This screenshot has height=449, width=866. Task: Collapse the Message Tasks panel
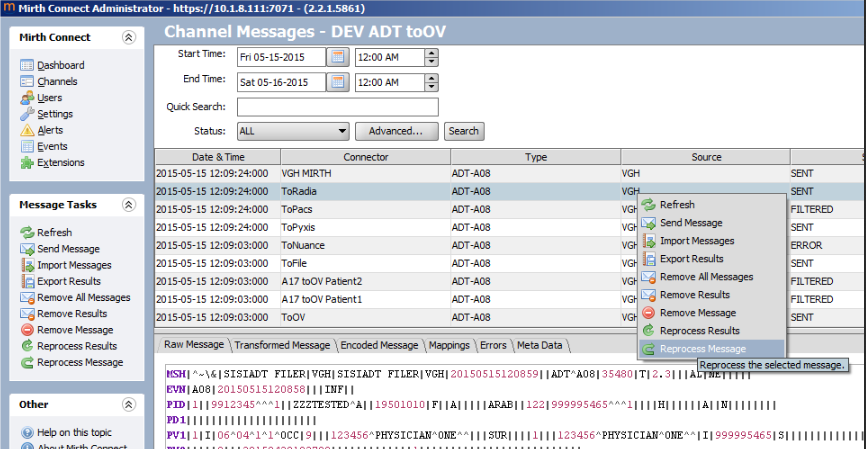click(x=129, y=205)
